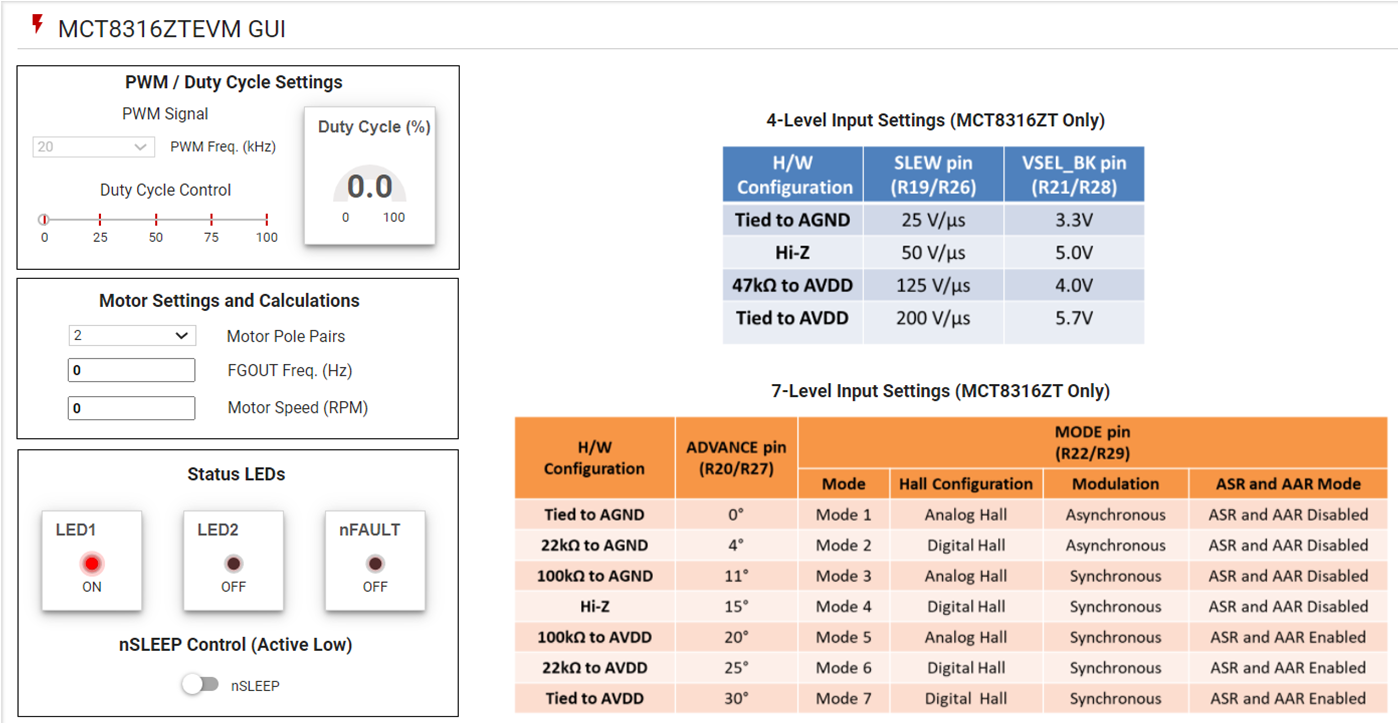Click the Motor Speed (RPM) input field
Screen dimensions: 1400x725
[x=131, y=407]
